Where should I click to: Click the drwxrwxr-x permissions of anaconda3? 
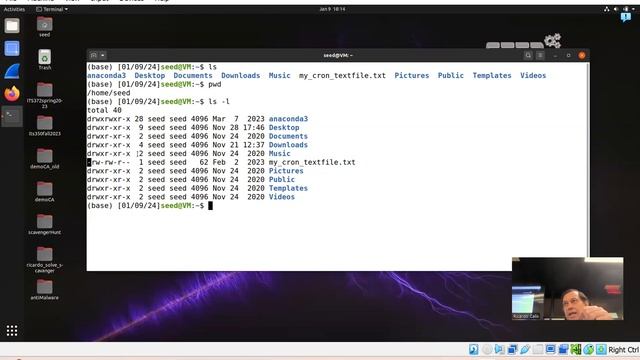point(109,119)
